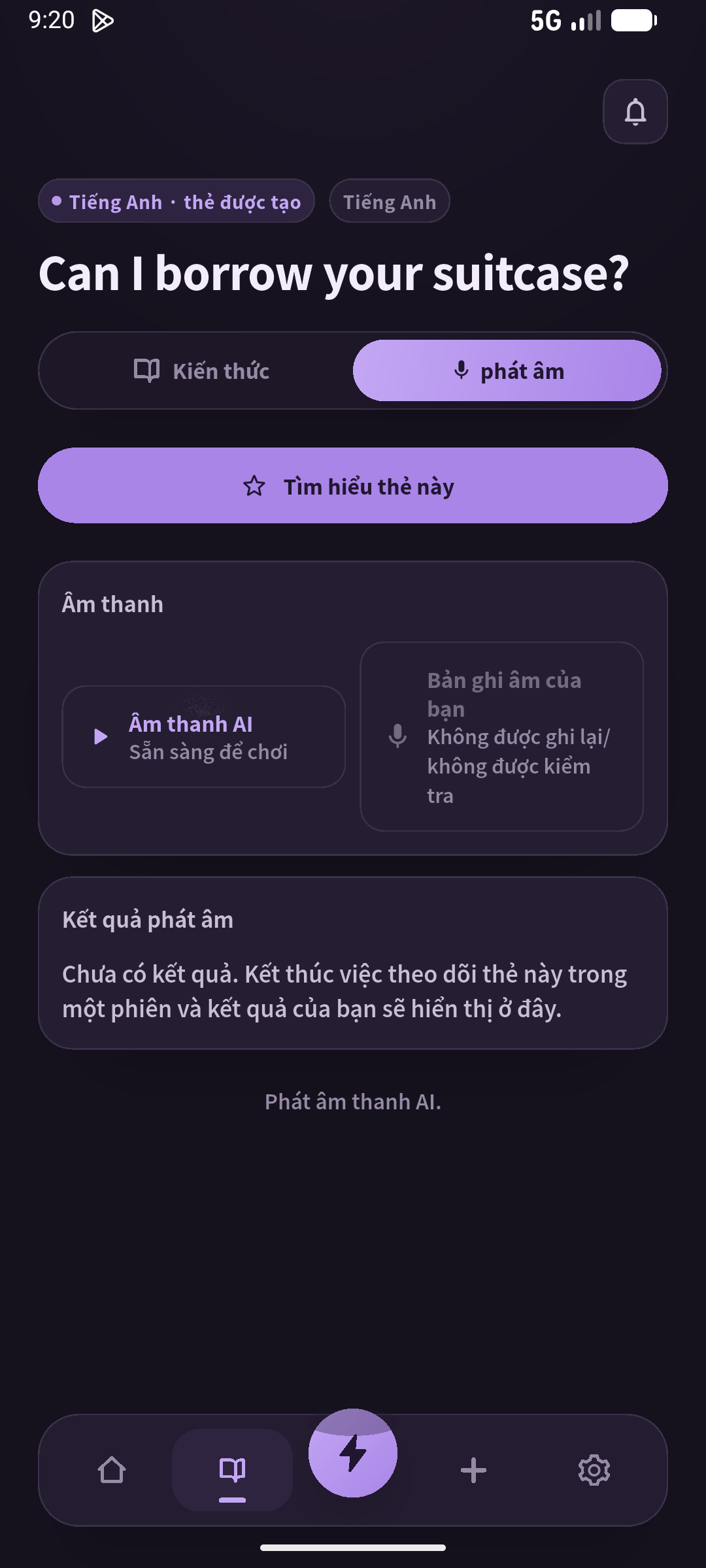Tap the home icon in bottom navigation
This screenshot has height=1568, width=706.
(112, 1470)
